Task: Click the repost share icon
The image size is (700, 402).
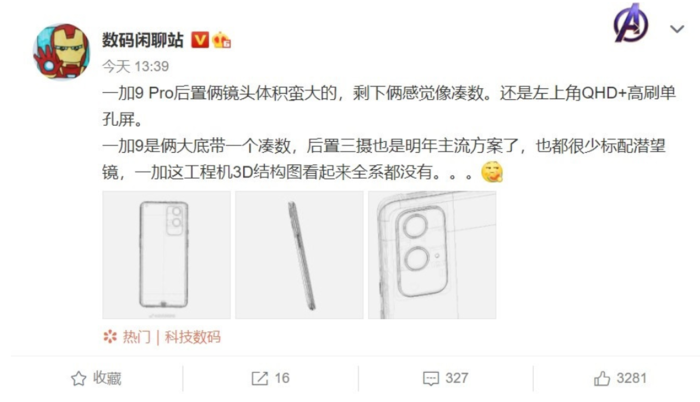Action: [x=259, y=378]
